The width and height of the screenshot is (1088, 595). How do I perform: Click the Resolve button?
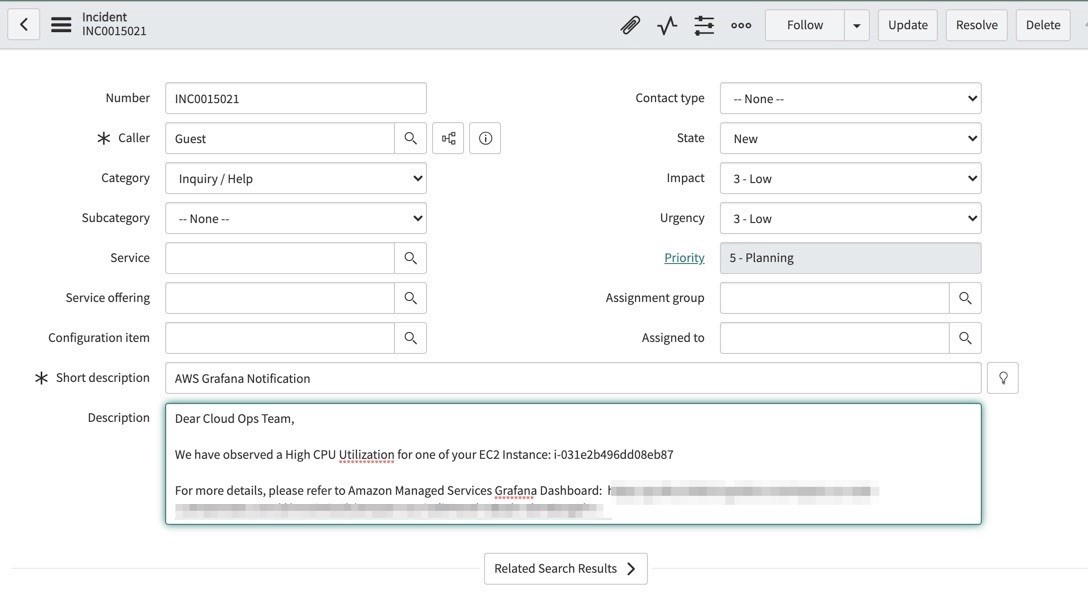[x=976, y=26]
